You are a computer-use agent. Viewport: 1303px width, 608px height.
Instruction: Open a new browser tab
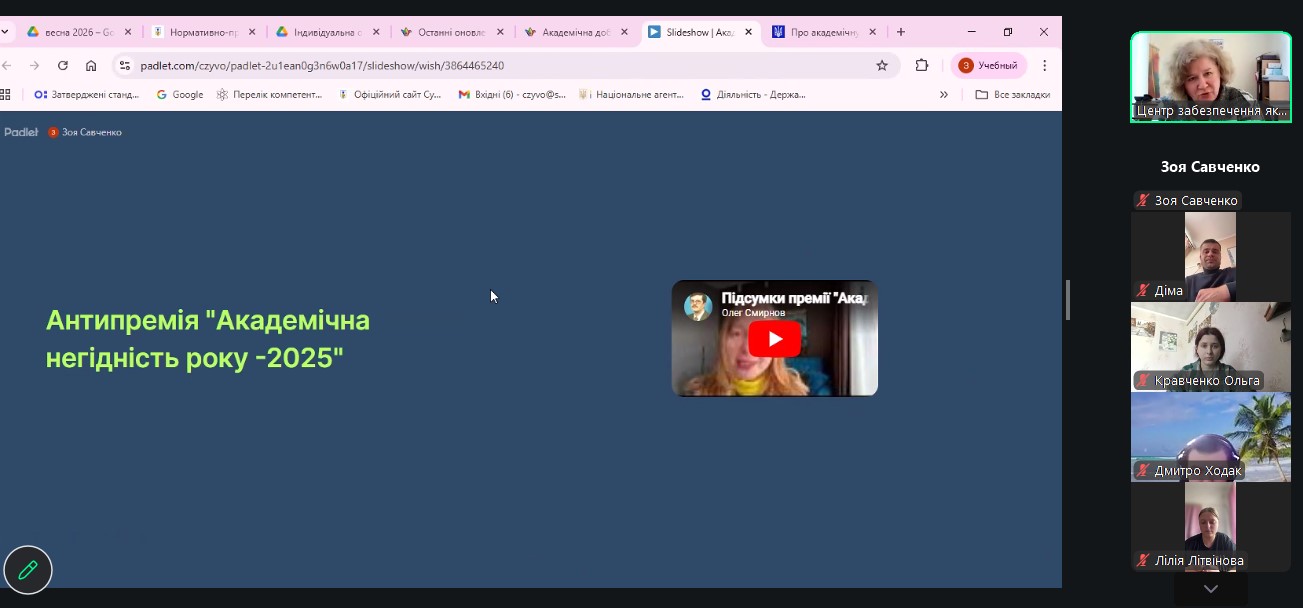coord(900,32)
